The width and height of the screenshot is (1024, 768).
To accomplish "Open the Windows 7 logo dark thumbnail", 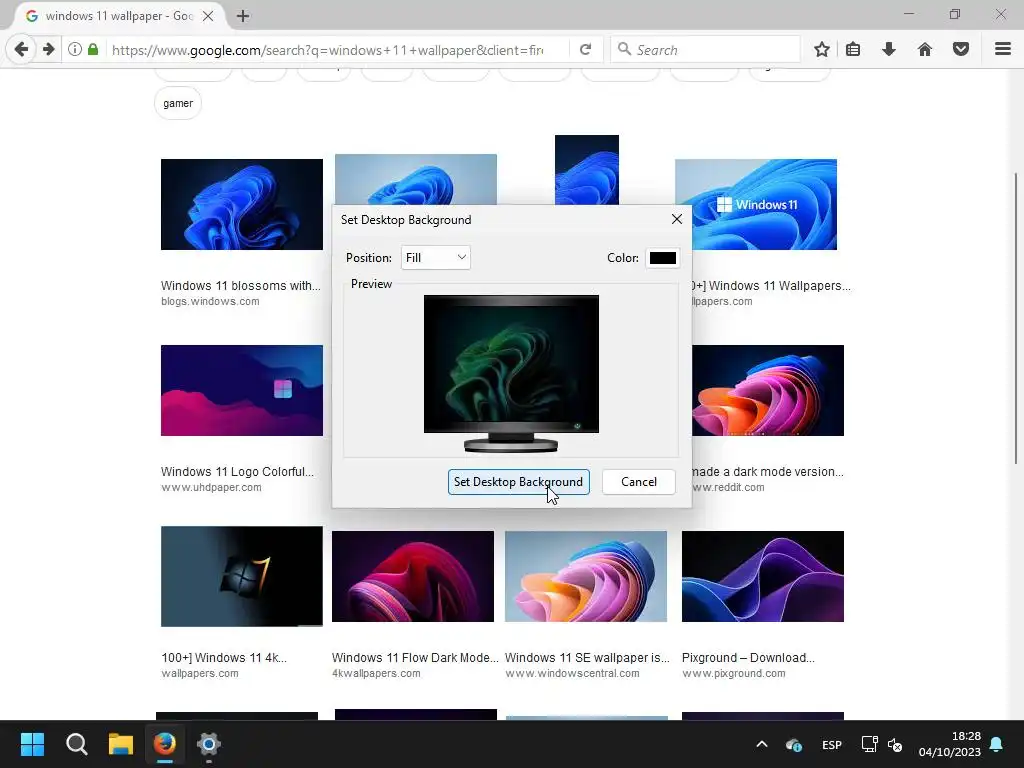I will (242, 576).
